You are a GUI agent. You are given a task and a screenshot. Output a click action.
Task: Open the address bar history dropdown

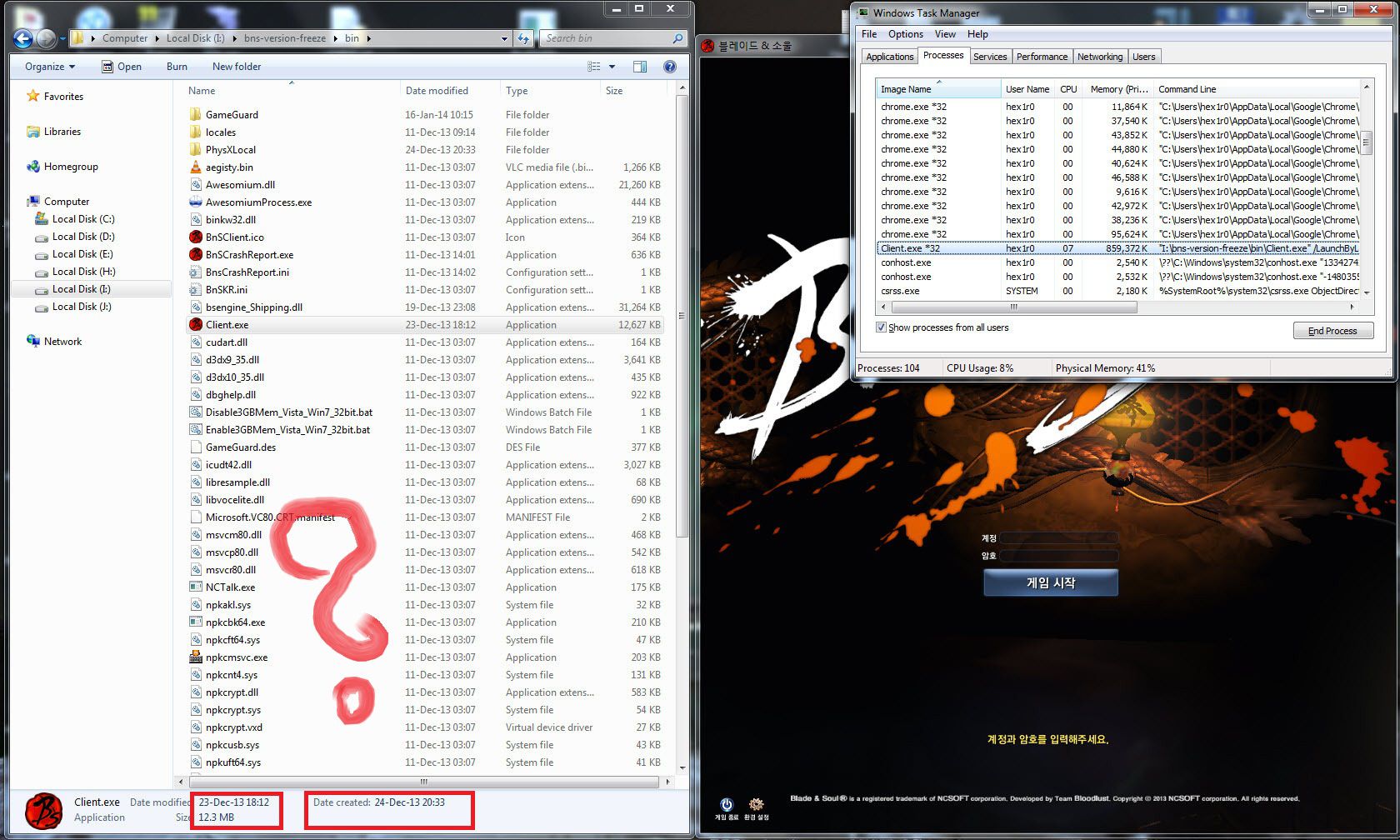[504, 38]
